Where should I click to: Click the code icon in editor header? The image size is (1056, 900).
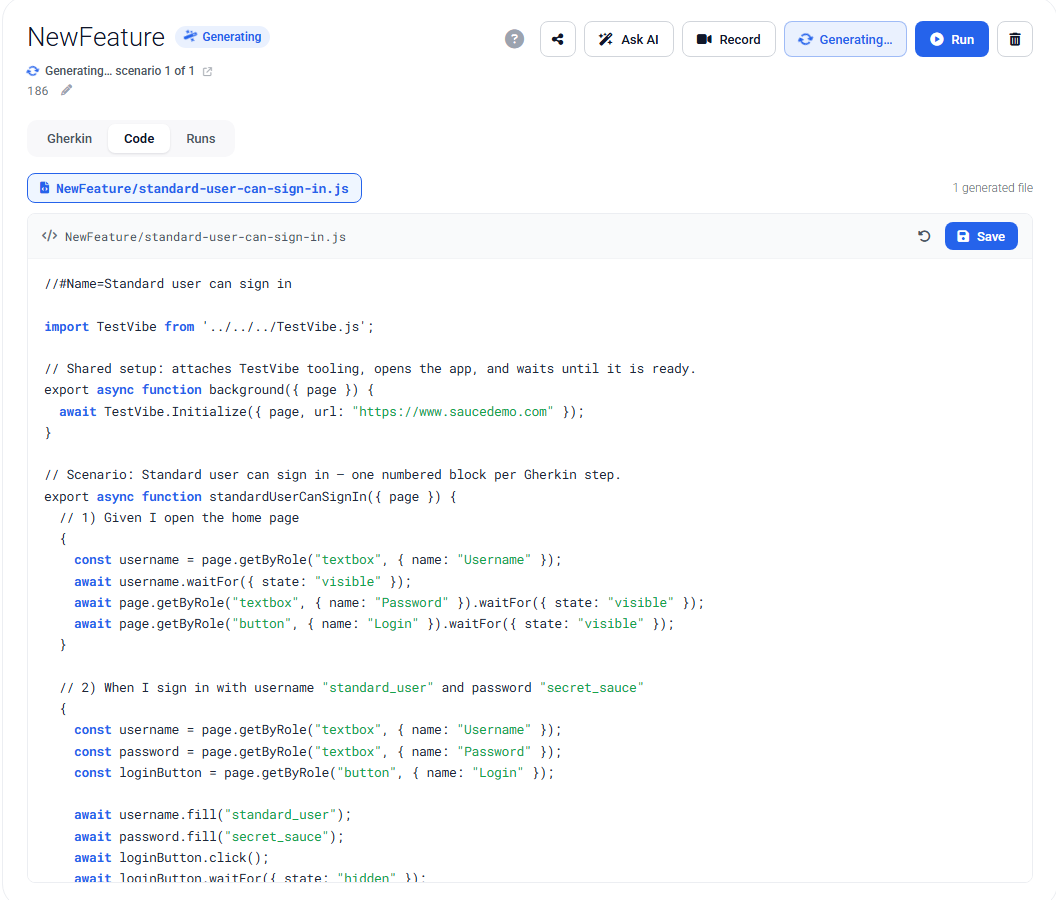pyautogui.click(x=49, y=236)
